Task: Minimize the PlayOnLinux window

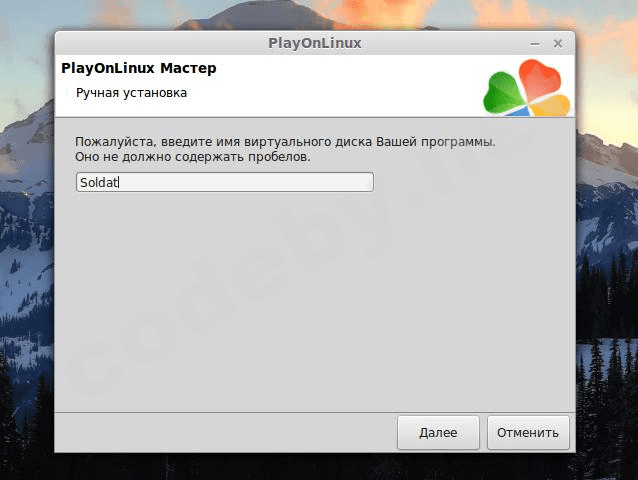Action: [x=535, y=44]
